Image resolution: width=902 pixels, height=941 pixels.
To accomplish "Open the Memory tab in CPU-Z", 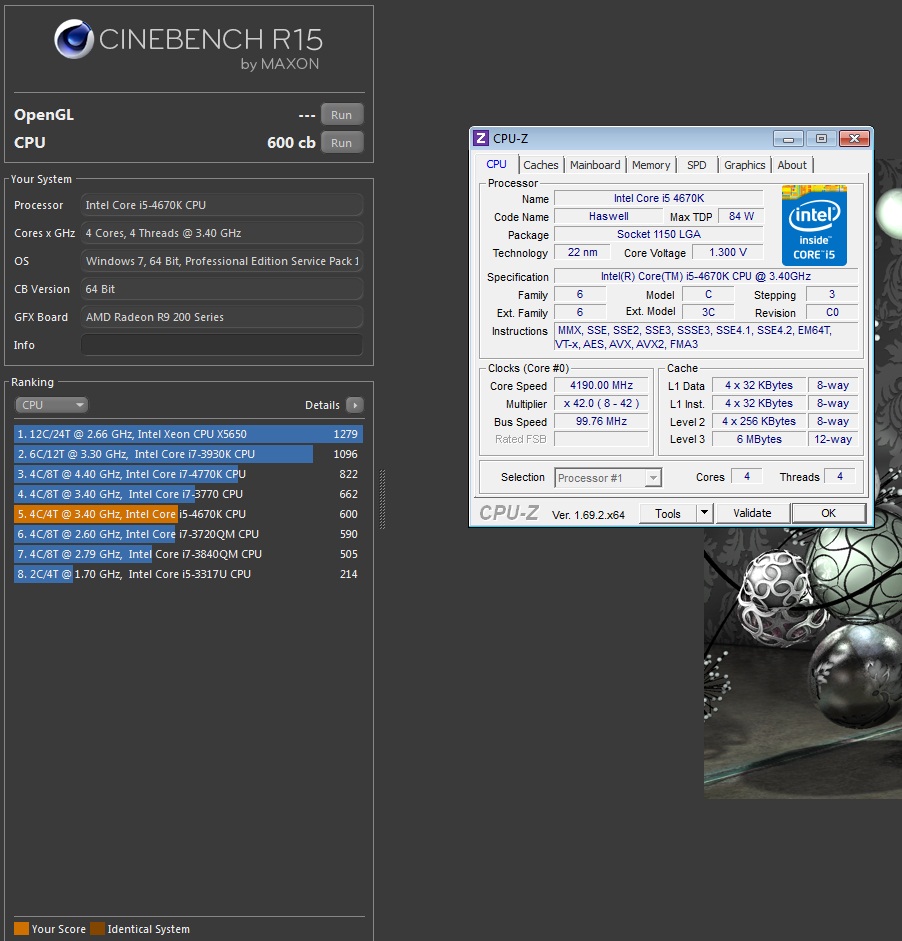I will coord(651,165).
